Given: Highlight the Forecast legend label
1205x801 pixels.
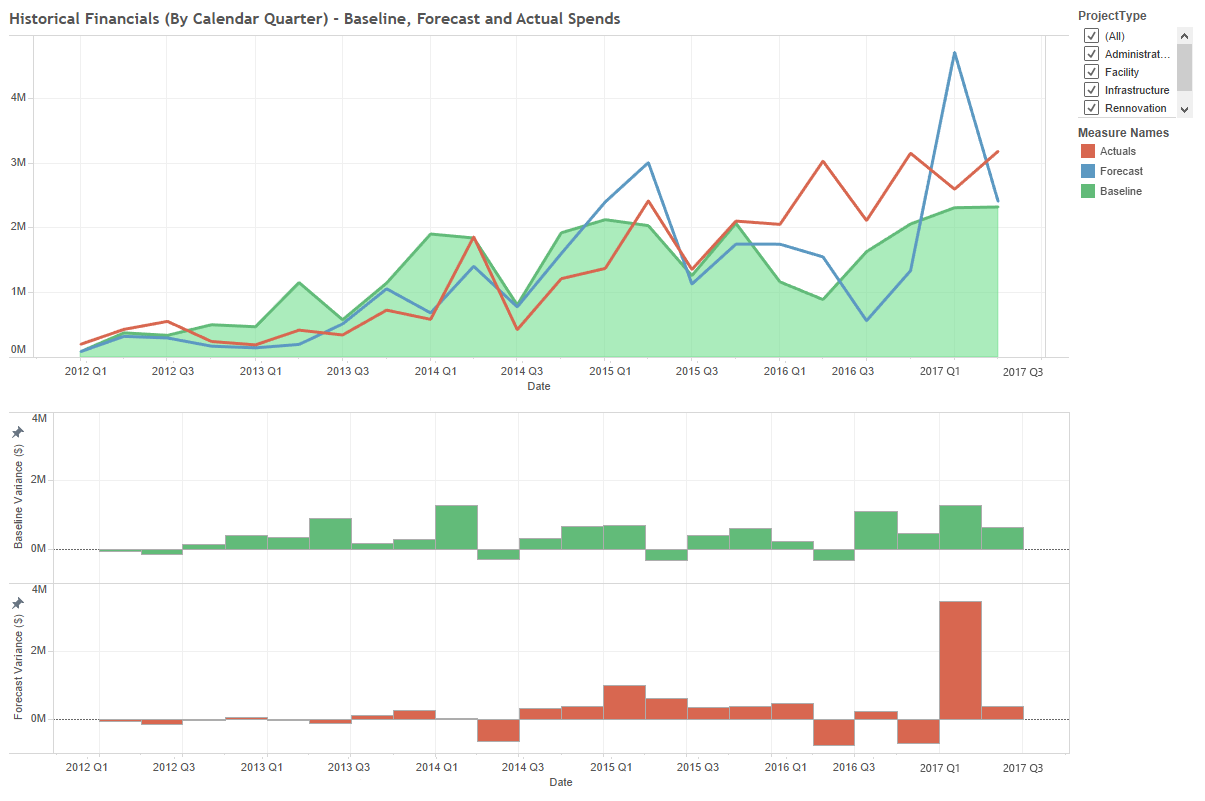Looking at the screenshot, I should (x=1121, y=171).
